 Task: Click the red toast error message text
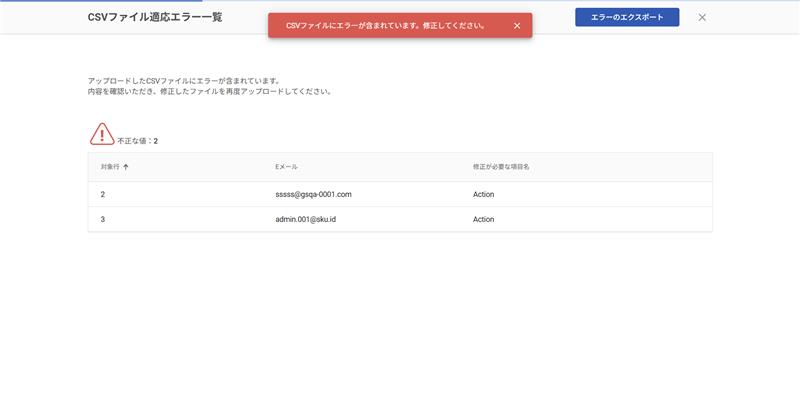coord(386,25)
